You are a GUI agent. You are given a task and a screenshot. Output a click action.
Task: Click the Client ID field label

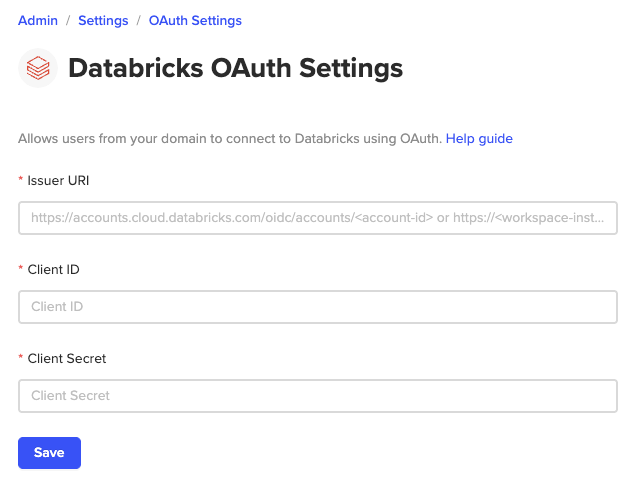click(57, 269)
